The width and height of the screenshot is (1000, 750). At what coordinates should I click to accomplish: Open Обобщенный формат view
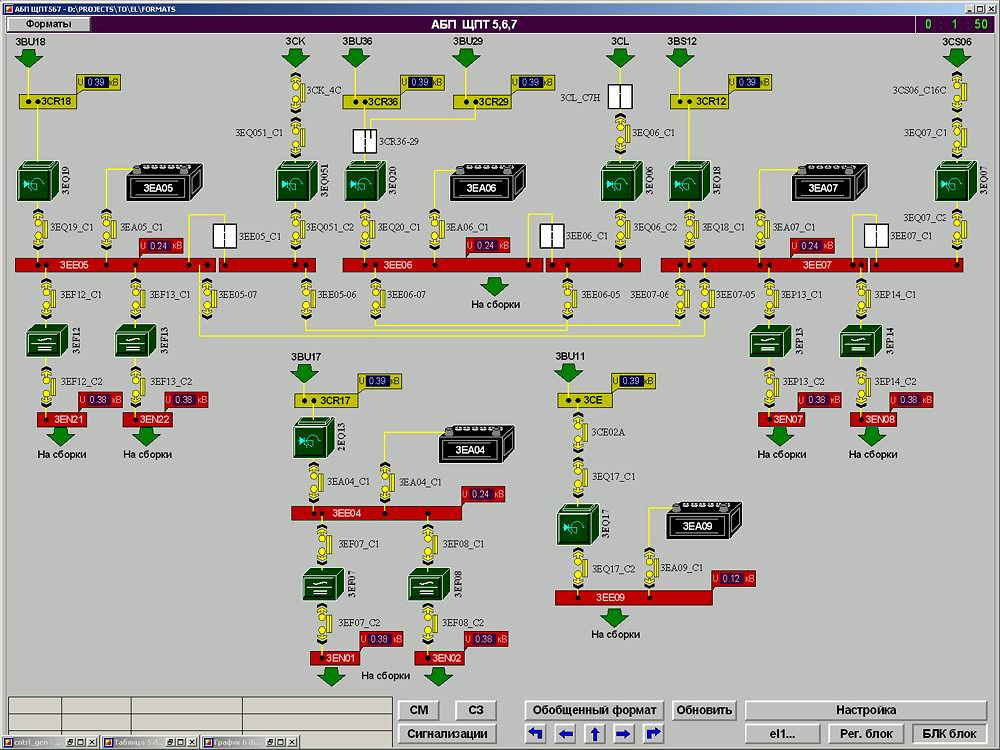tap(594, 710)
